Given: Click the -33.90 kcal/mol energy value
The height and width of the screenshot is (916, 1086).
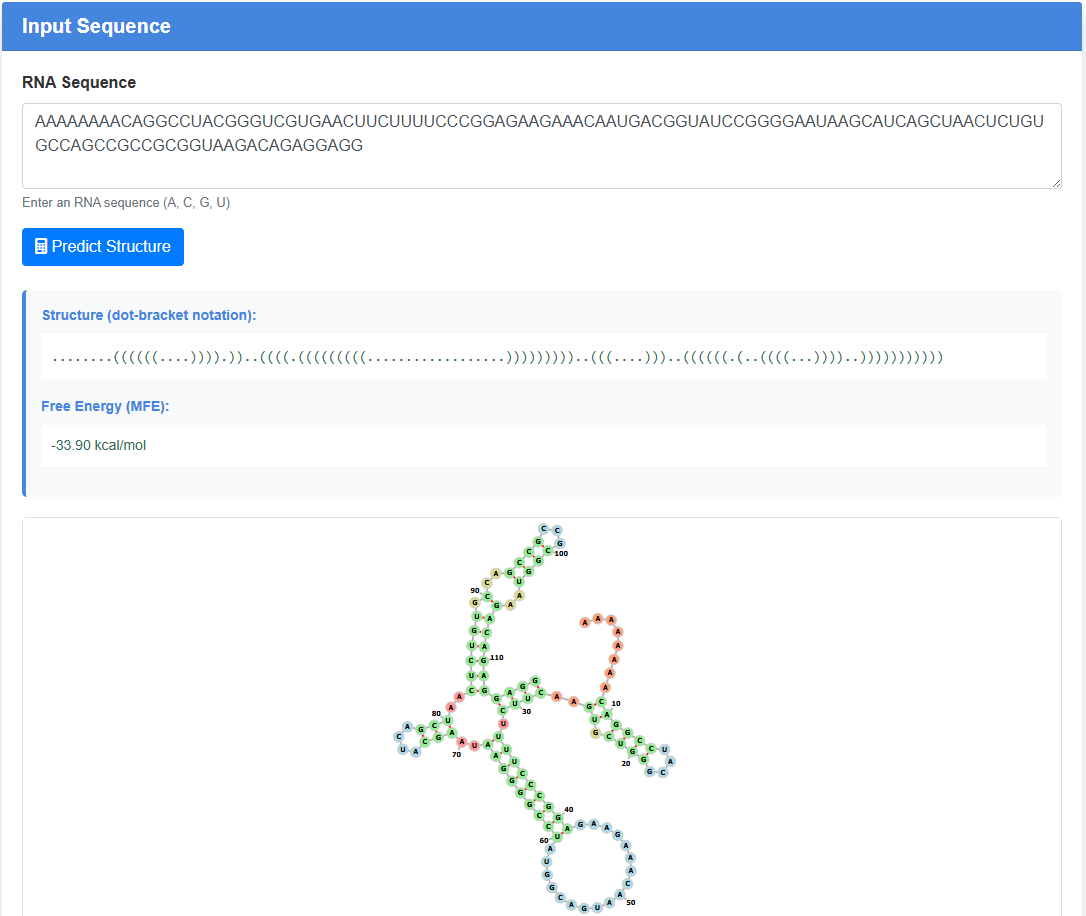Looking at the screenshot, I should 98,445.
